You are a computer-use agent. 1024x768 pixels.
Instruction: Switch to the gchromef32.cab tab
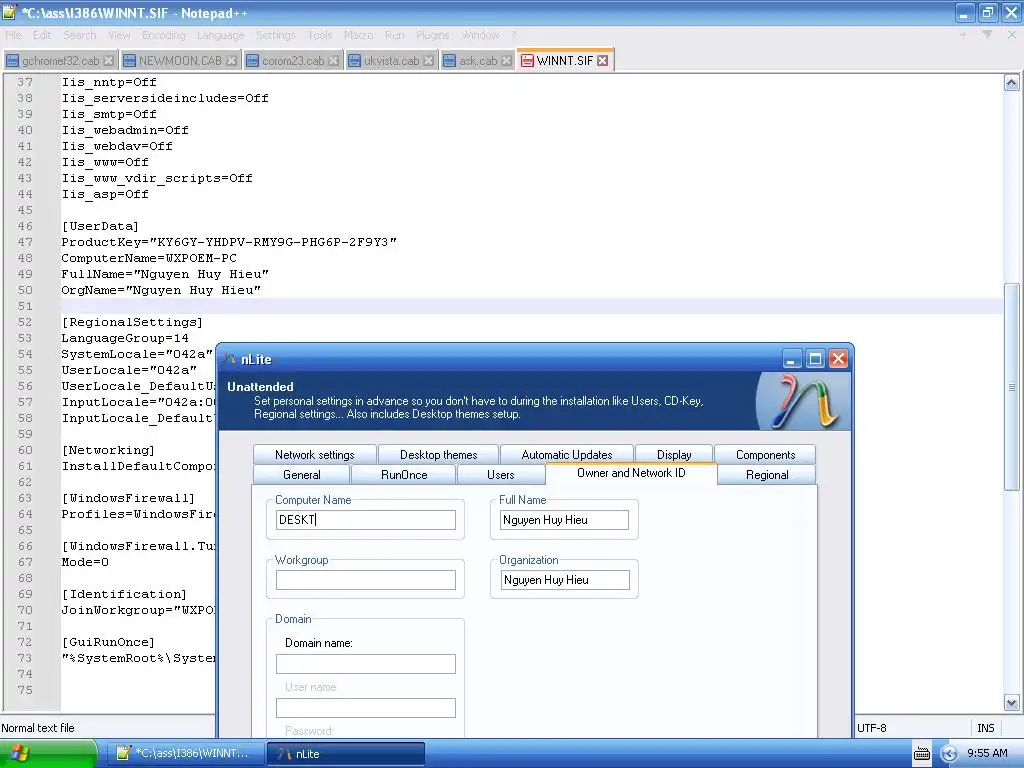point(60,61)
